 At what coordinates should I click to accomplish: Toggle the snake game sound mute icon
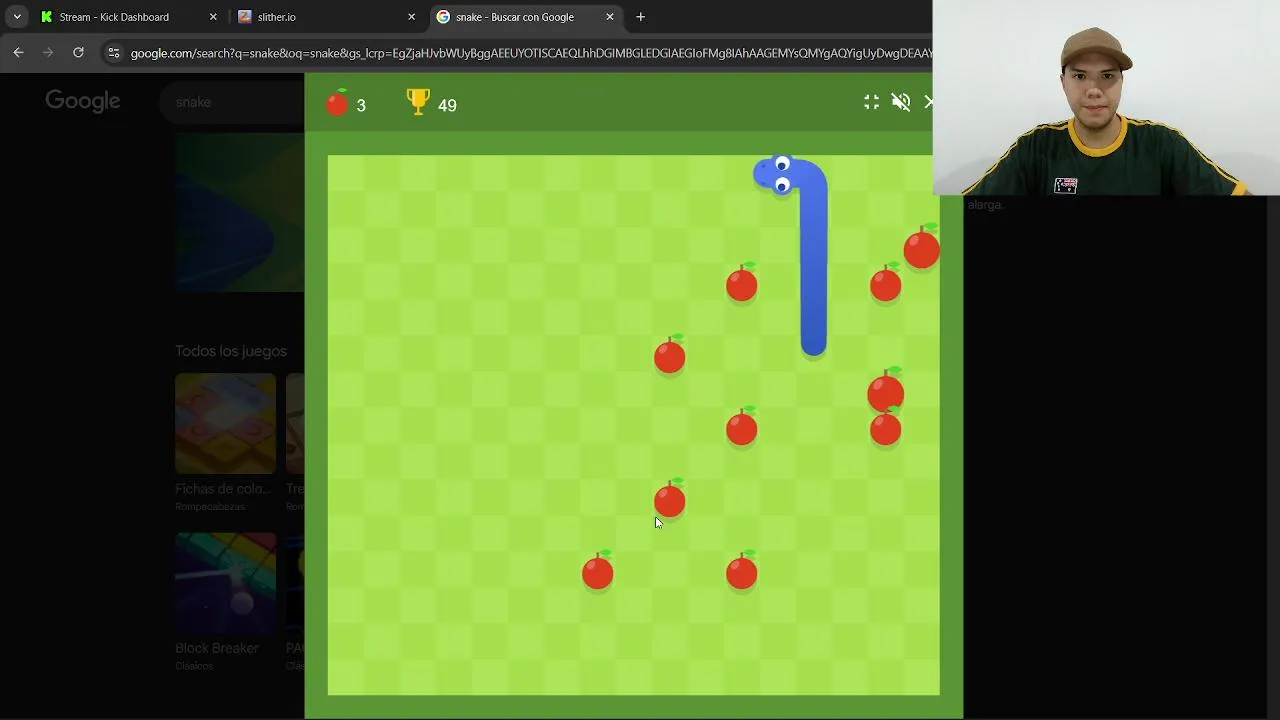[901, 102]
